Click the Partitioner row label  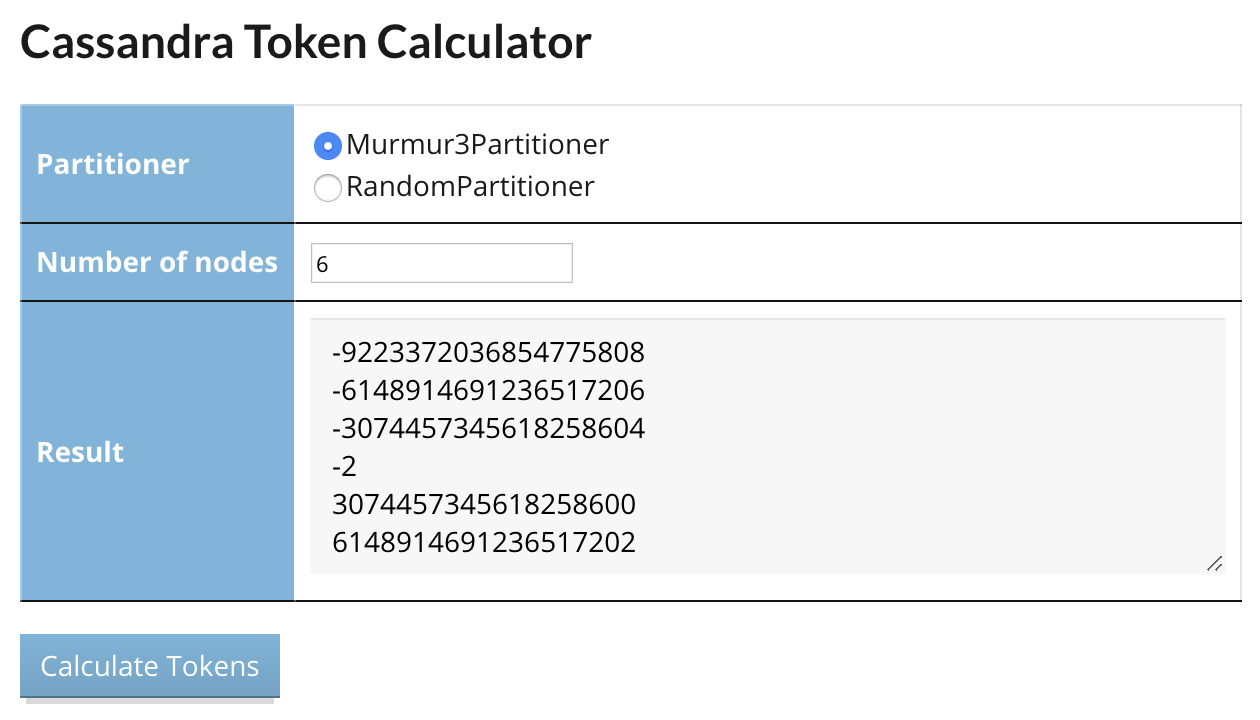tap(112, 165)
